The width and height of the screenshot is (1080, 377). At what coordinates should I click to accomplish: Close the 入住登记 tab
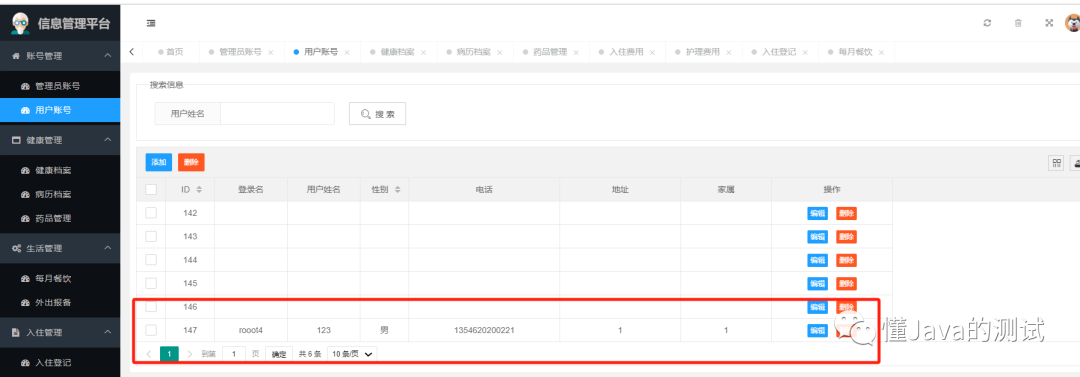pos(805,52)
